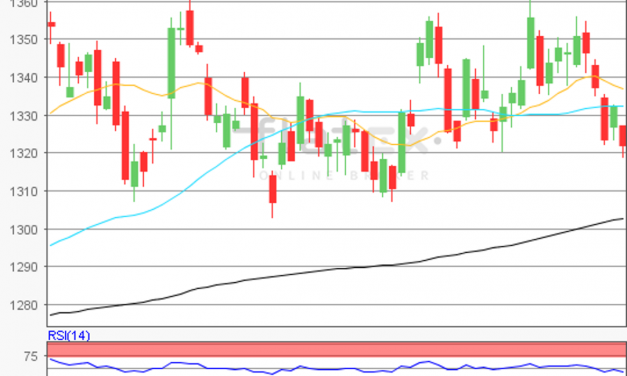Click the red candle with lowest wick near 1303
This screenshot has height=376, width=627.
pyautogui.click(x=273, y=195)
